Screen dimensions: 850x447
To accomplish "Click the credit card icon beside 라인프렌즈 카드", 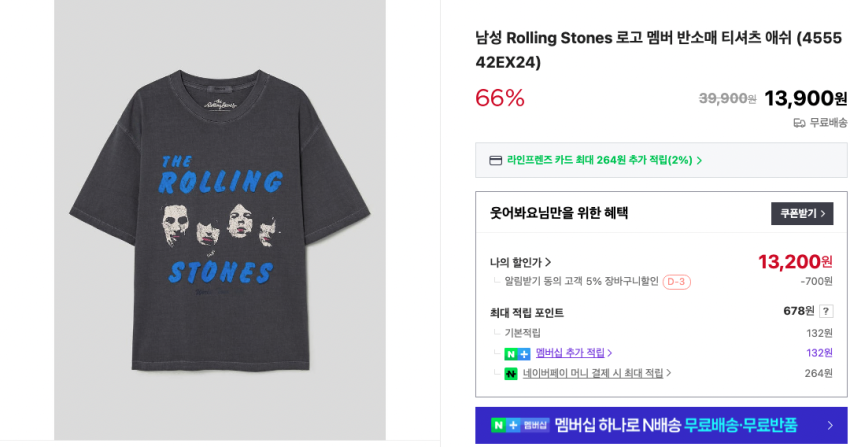I will pos(495,160).
